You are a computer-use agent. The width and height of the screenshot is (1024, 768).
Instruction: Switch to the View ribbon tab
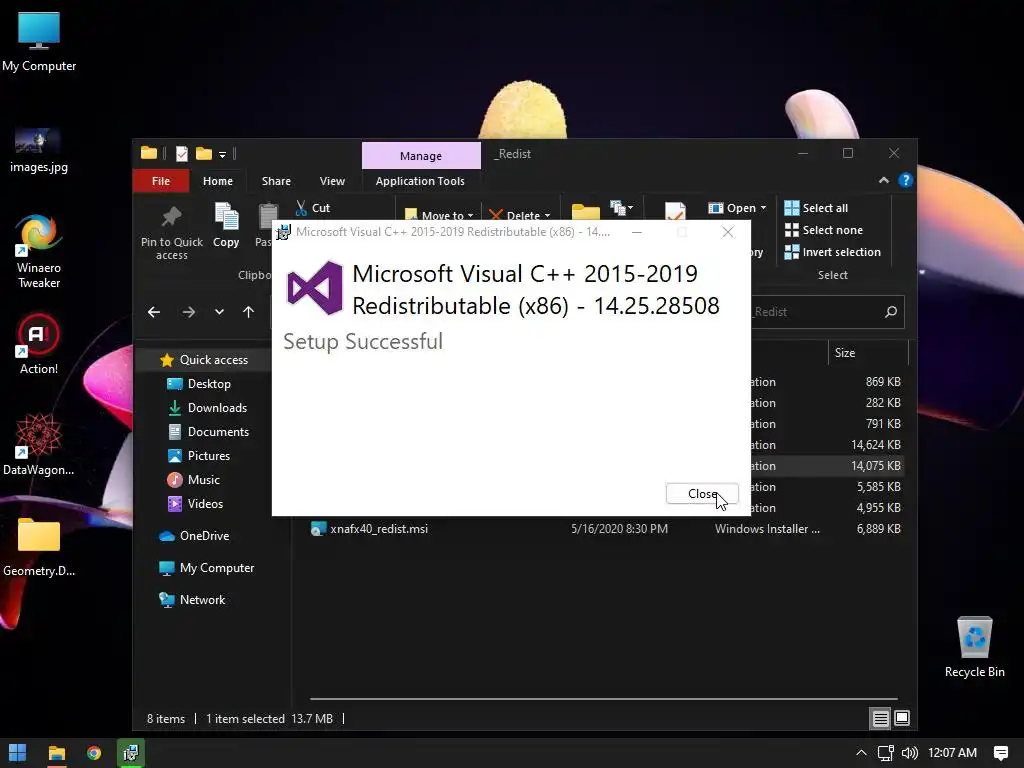tap(332, 181)
